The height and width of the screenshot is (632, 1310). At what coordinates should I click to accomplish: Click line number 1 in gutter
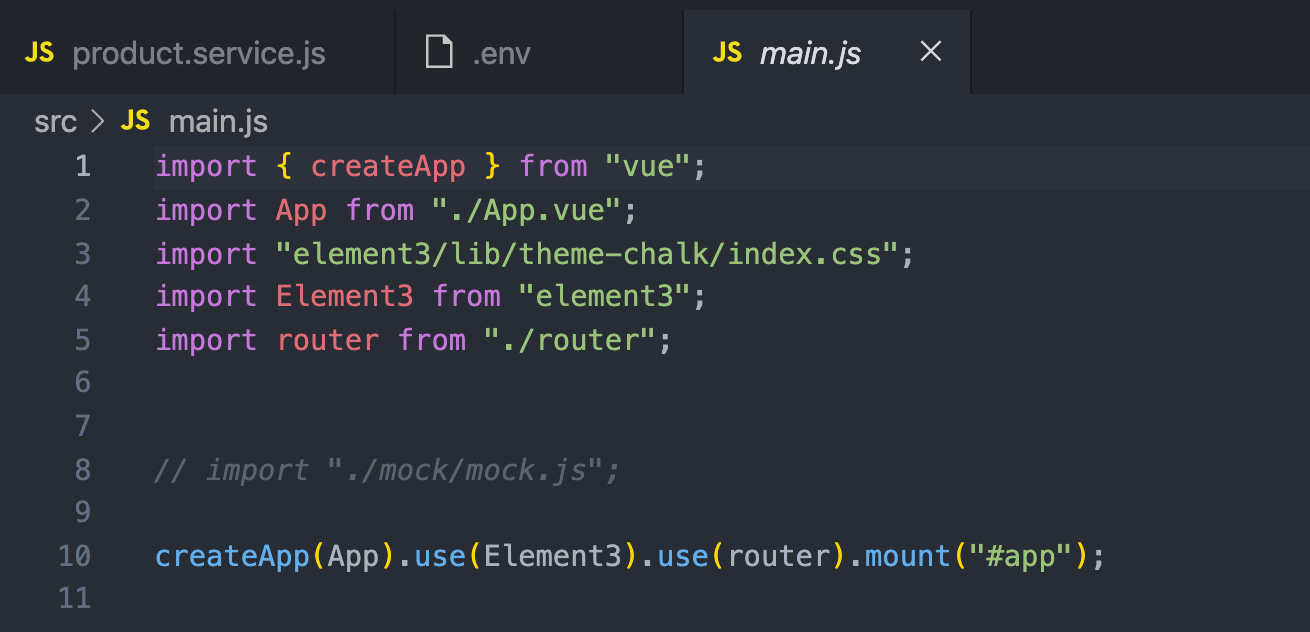(x=82, y=166)
